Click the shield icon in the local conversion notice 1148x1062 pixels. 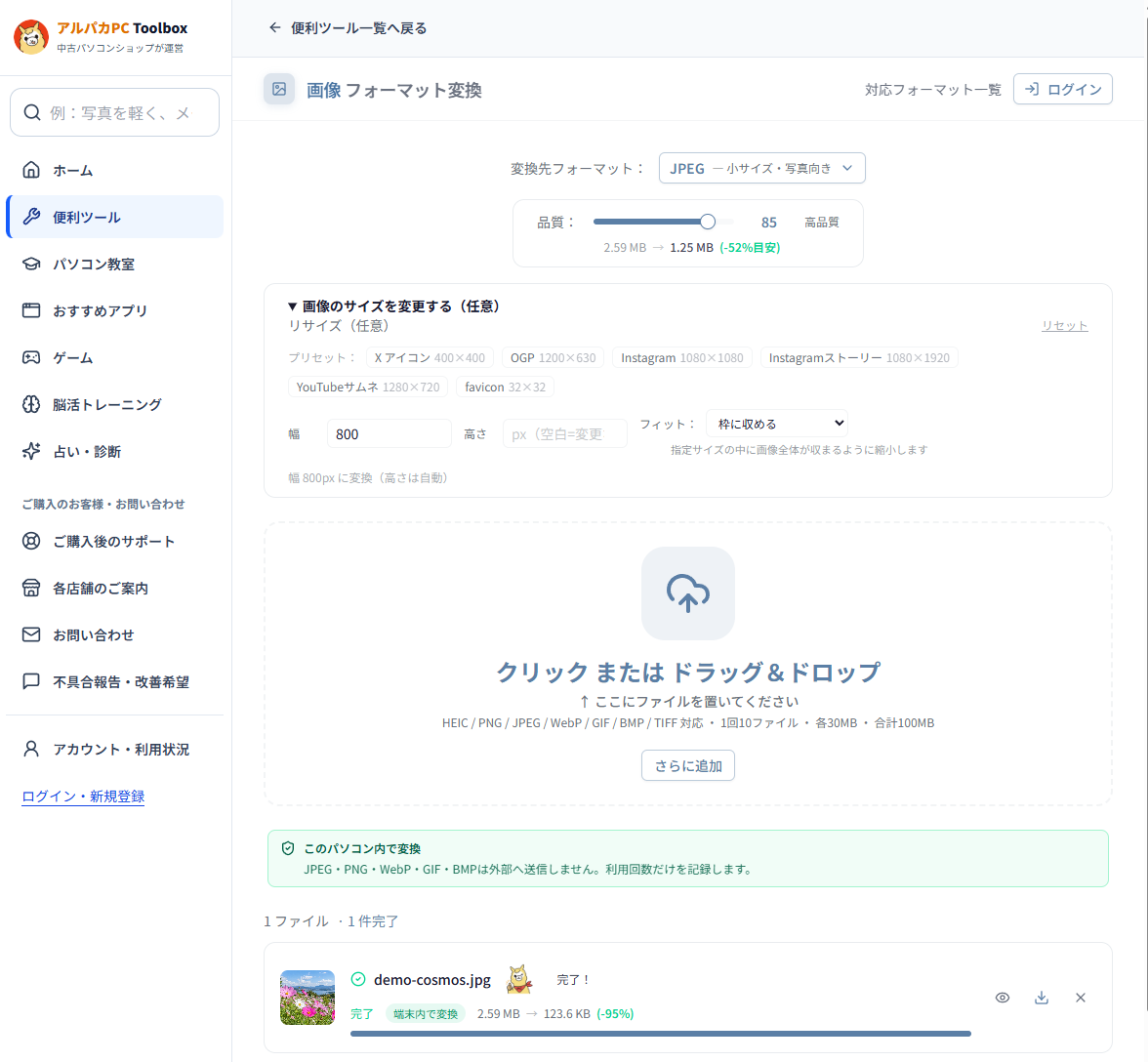pyautogui.click(x=288, y=848)
